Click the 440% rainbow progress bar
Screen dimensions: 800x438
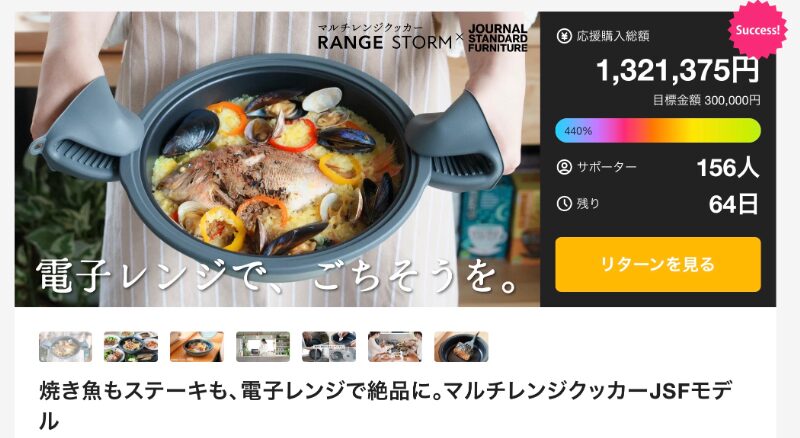pos(658,131)
